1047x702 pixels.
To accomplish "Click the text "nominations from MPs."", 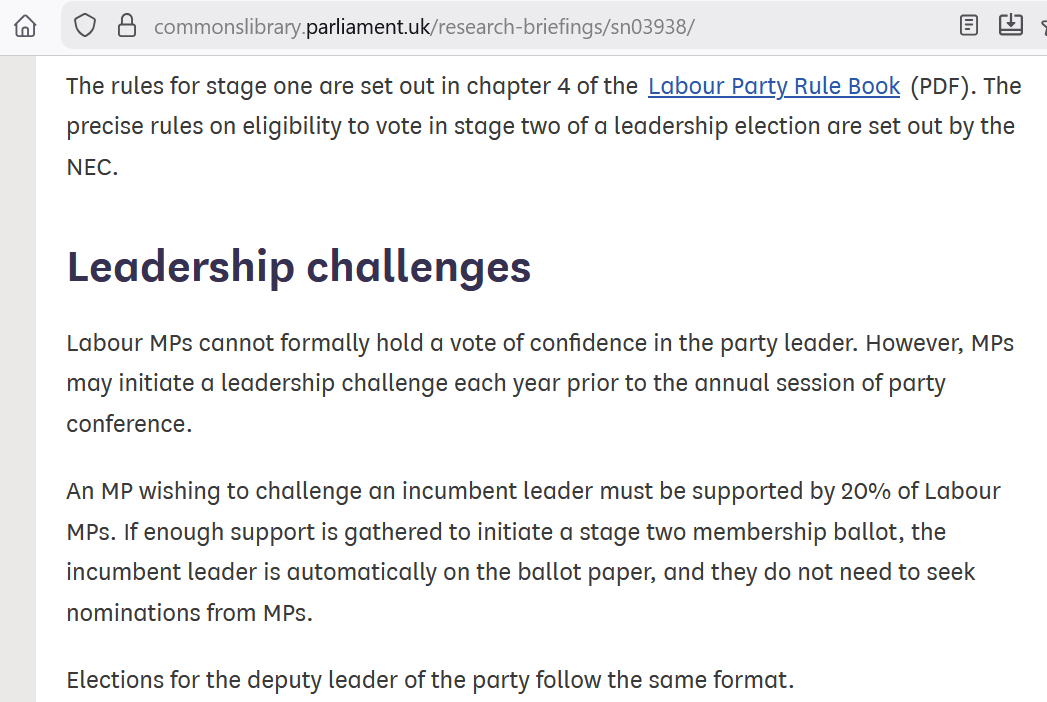I will point(189,612).
